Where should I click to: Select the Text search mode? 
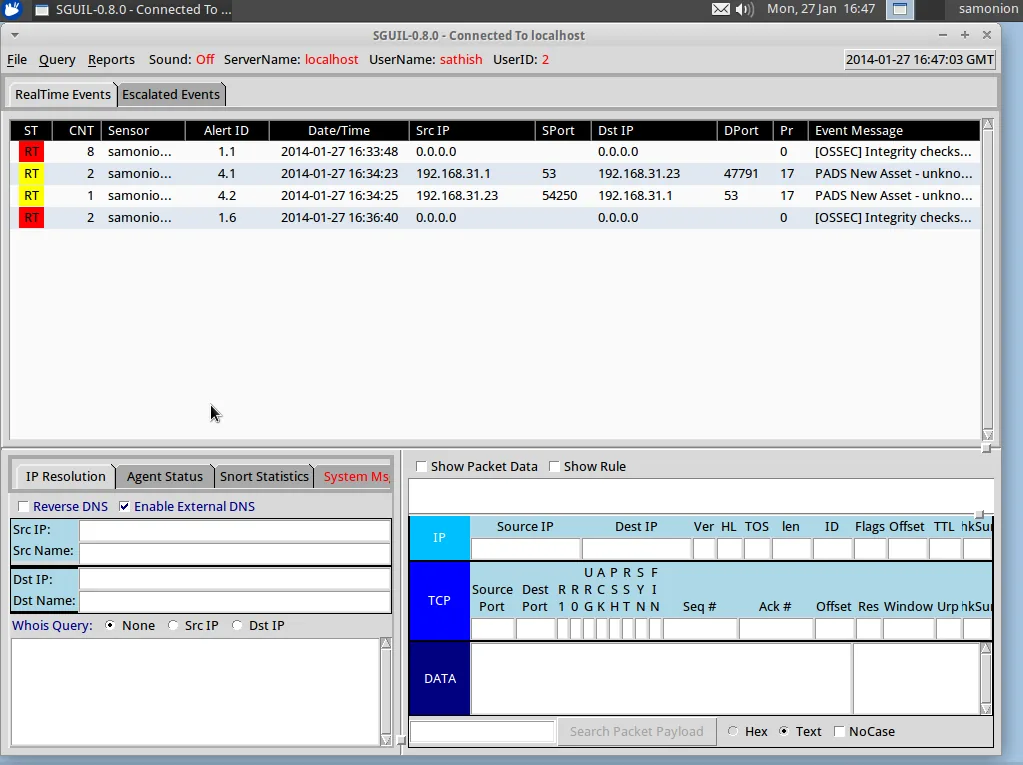[784, 732]
